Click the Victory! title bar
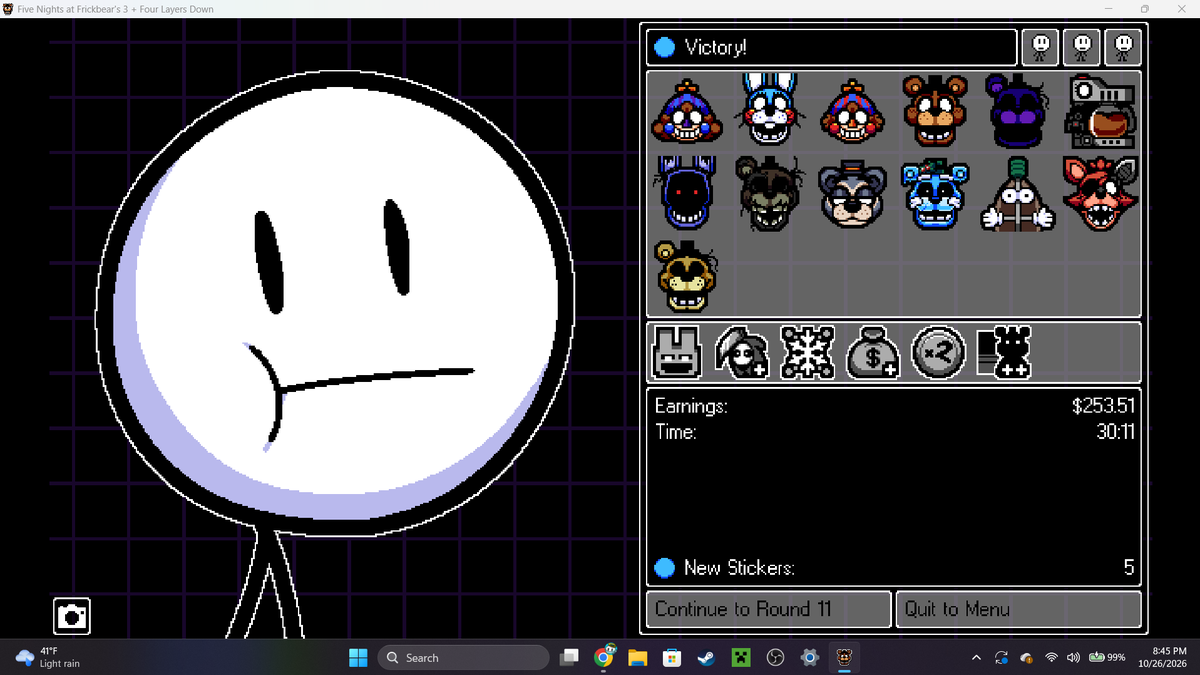 (x=832, y=47)
